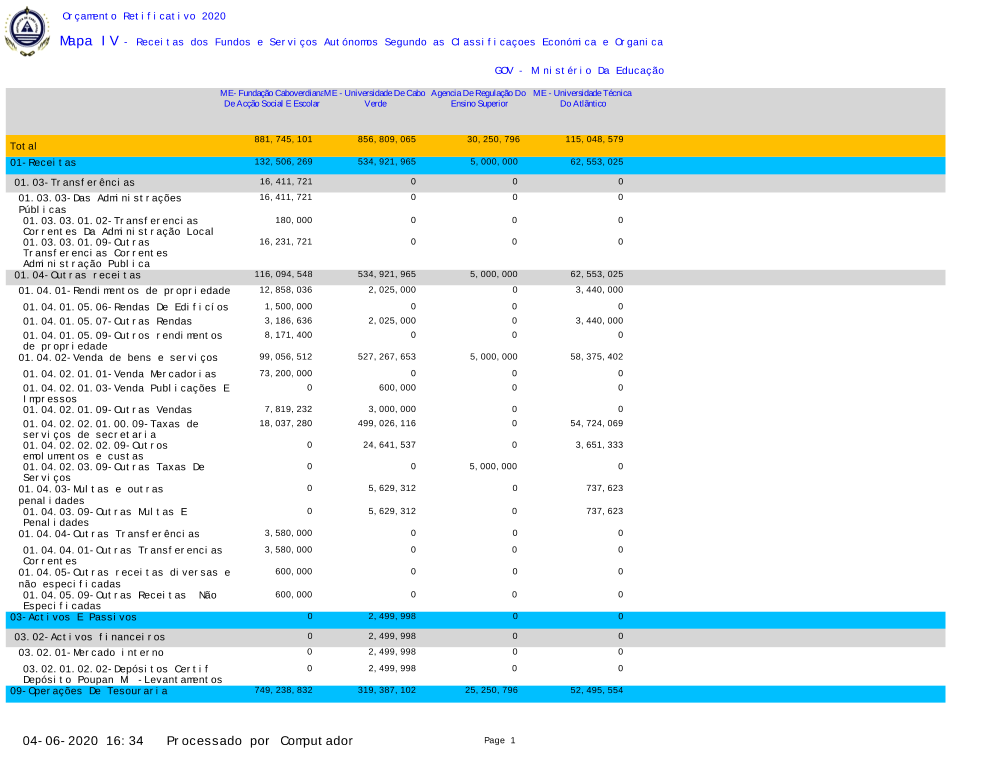Select the Universidade De Cabo Verde column header
1000x773 pixels.
click(x=375, y=98)
